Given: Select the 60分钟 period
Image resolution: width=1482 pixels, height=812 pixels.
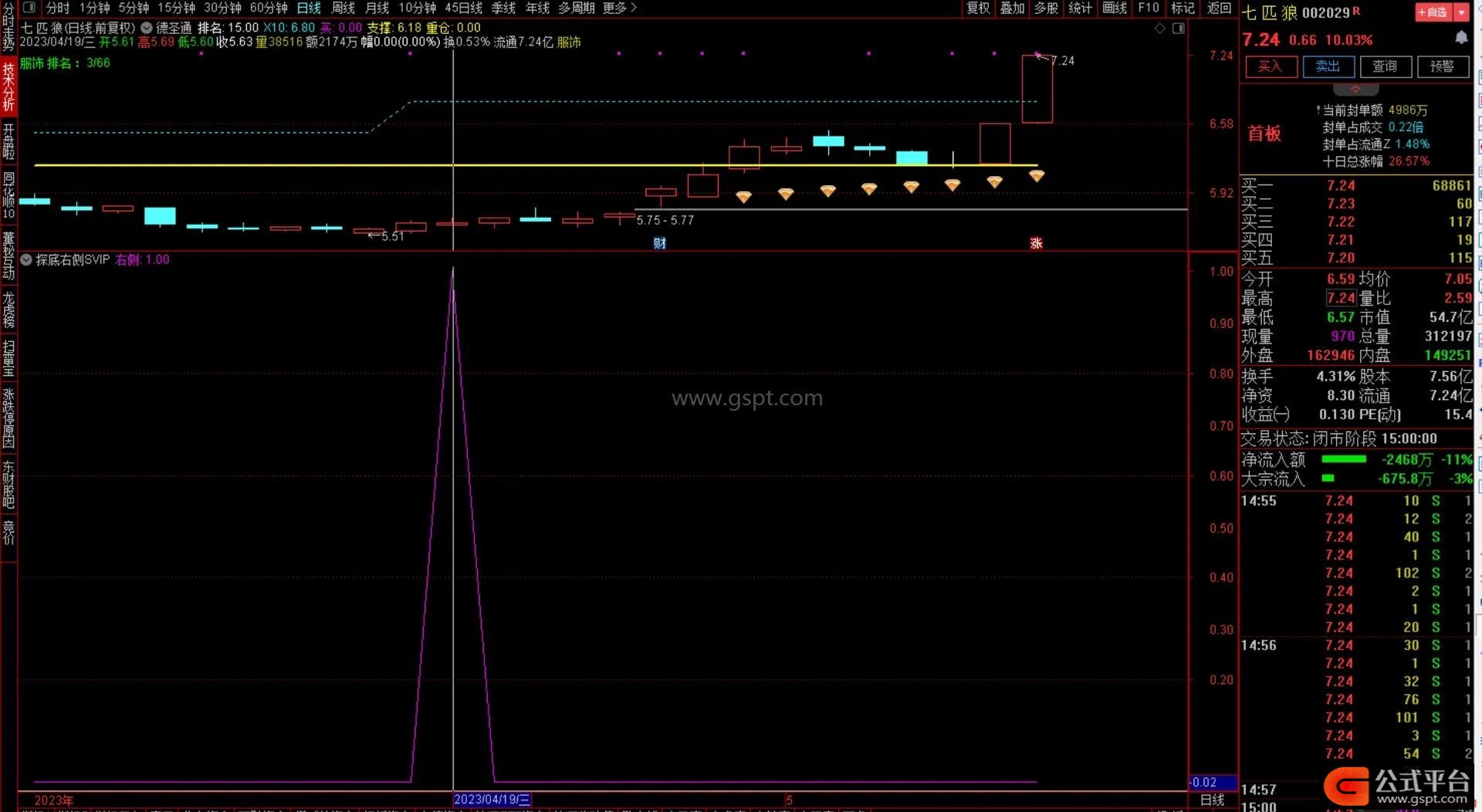Looking at the screenshot, I should click(x=269, y=8).
